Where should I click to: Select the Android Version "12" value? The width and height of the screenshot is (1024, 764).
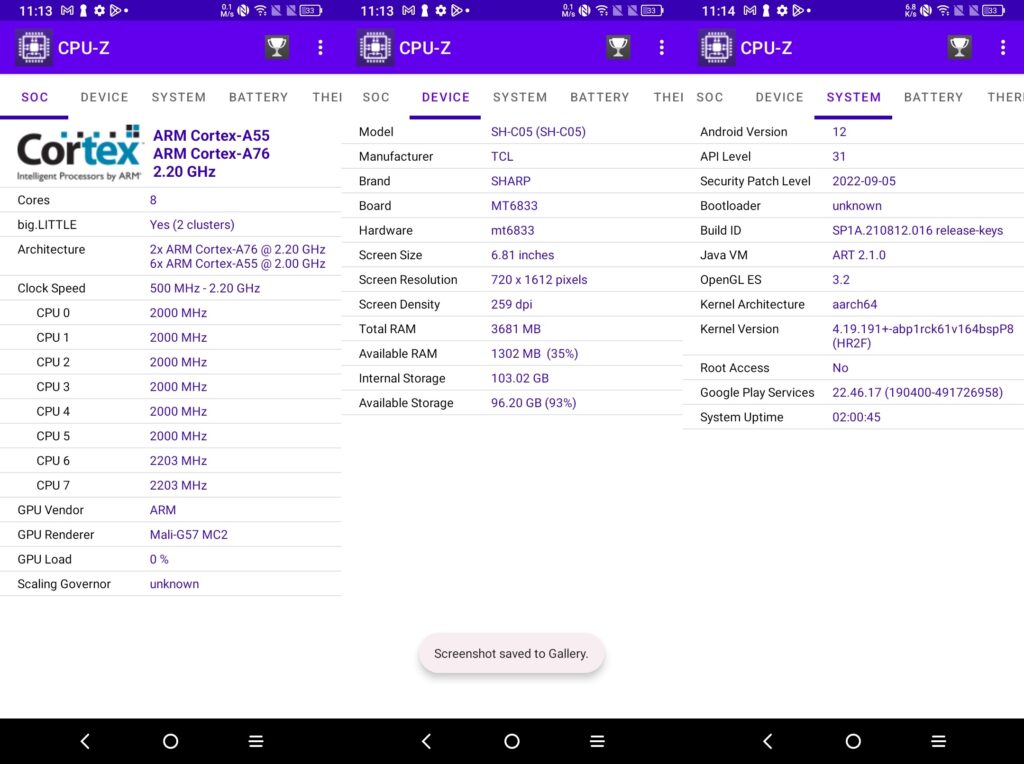(839, 131)
